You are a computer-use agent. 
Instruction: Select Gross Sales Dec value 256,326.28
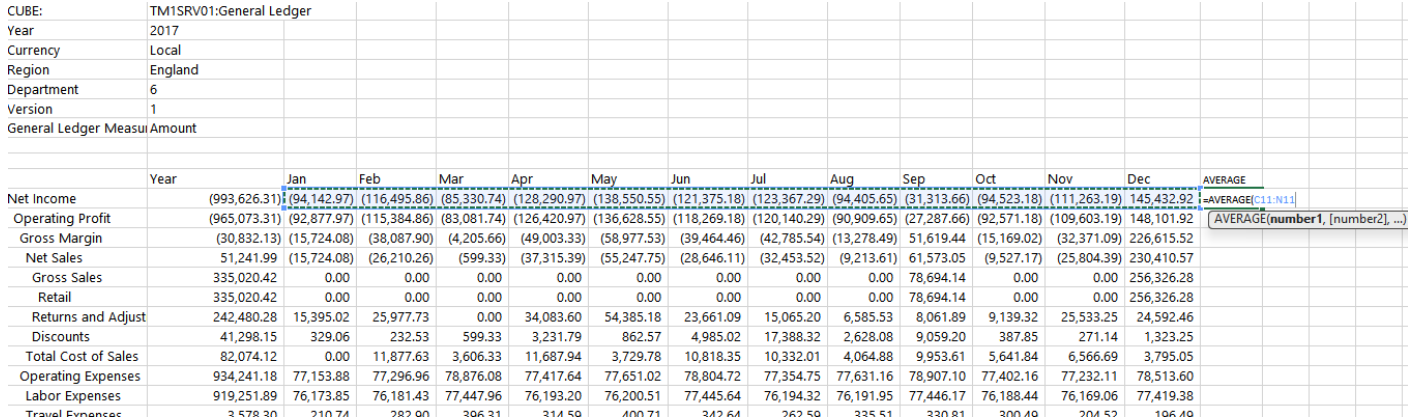tap(1163, 277)
